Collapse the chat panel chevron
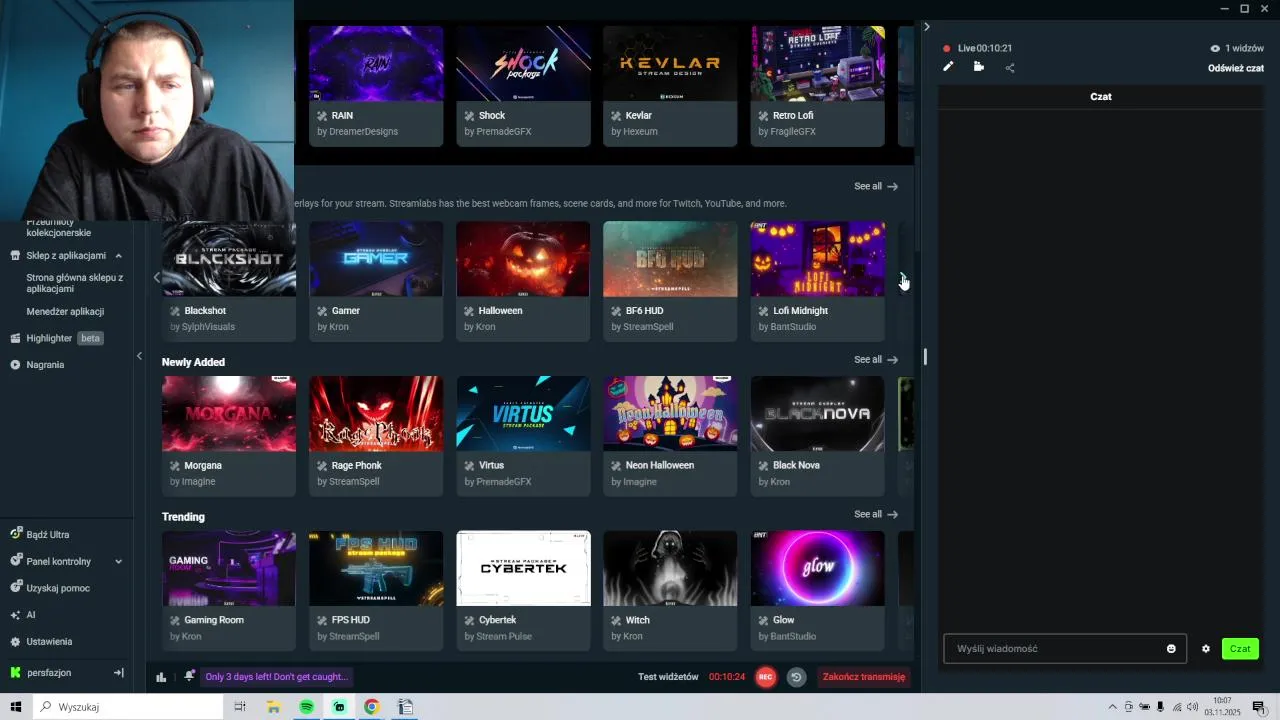Viewport: 1280px width, 720px height. (926, 27)
